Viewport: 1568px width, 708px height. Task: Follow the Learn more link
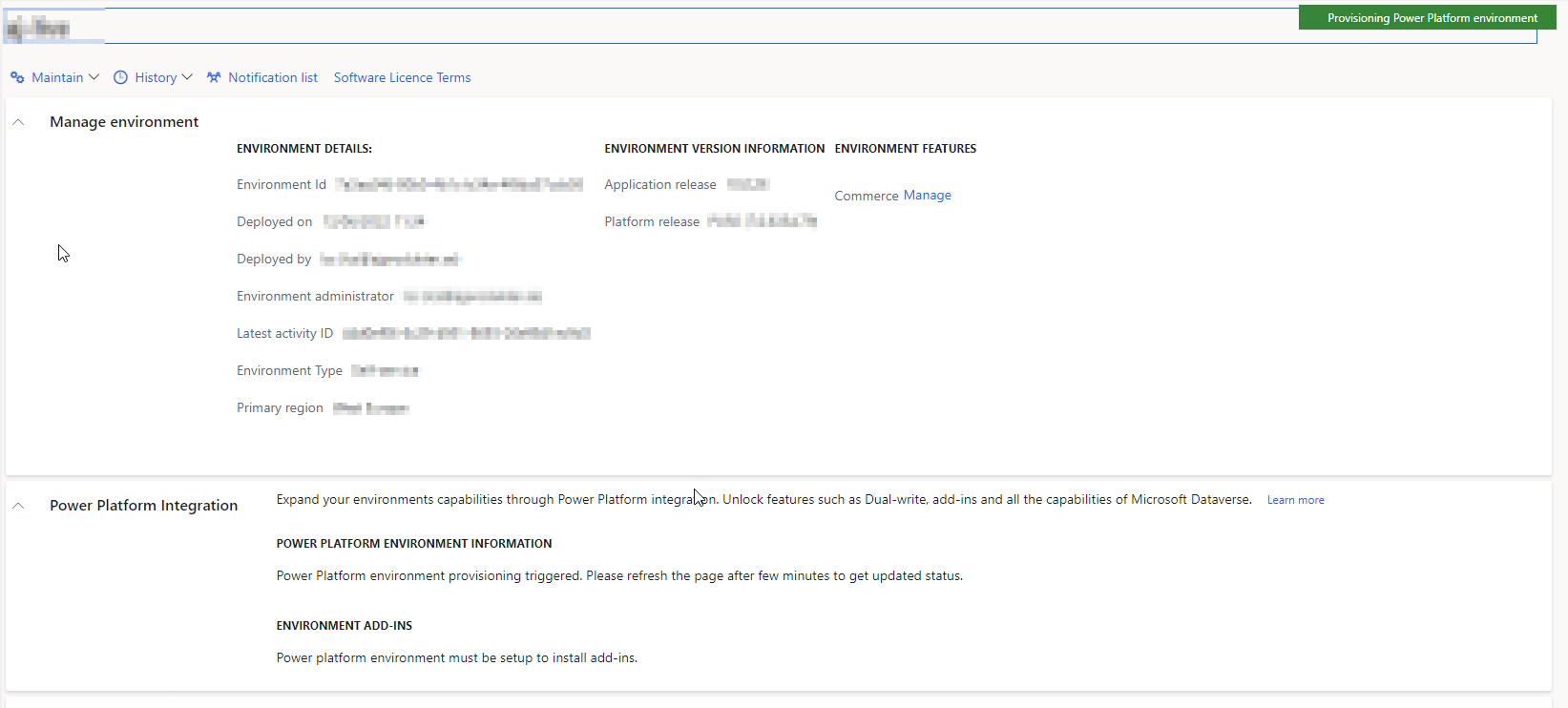coord(1295,500)
